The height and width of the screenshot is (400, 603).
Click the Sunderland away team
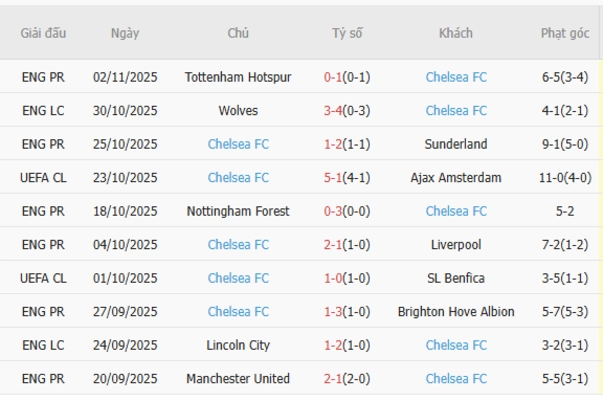456,144
